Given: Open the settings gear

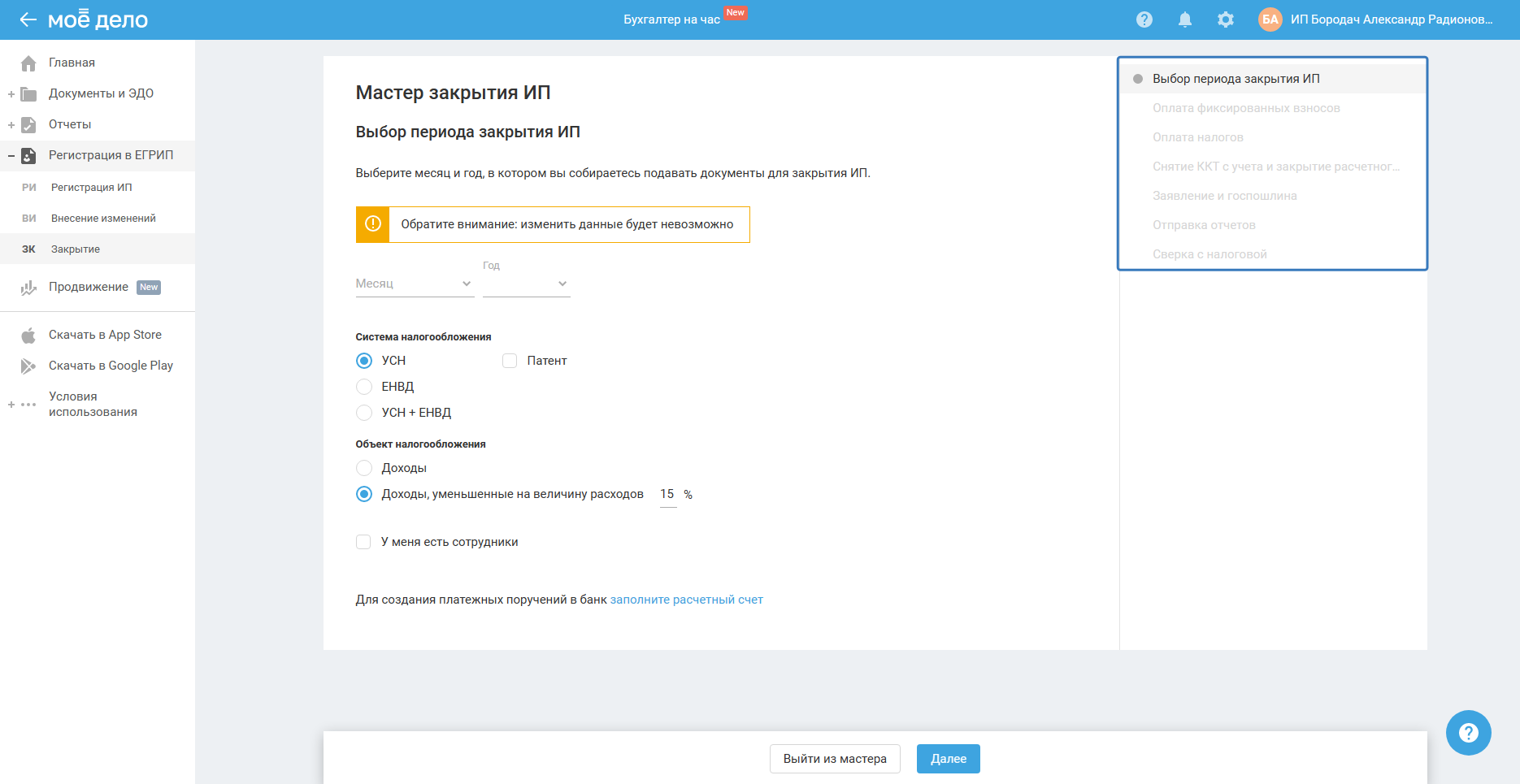Looking at the screenshot, I should tap(1226, 19).
